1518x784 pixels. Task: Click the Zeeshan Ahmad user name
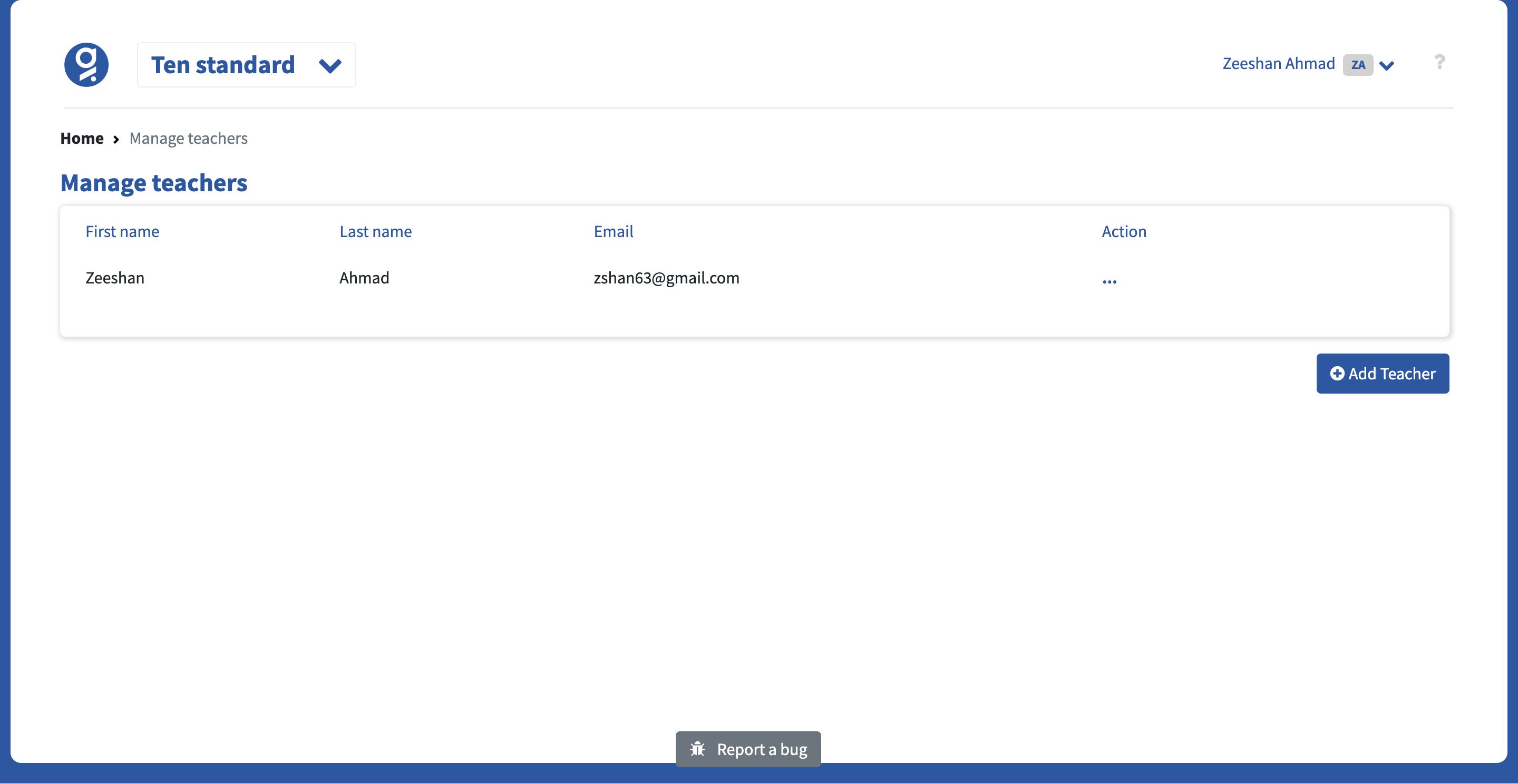tap(1279, 64)
